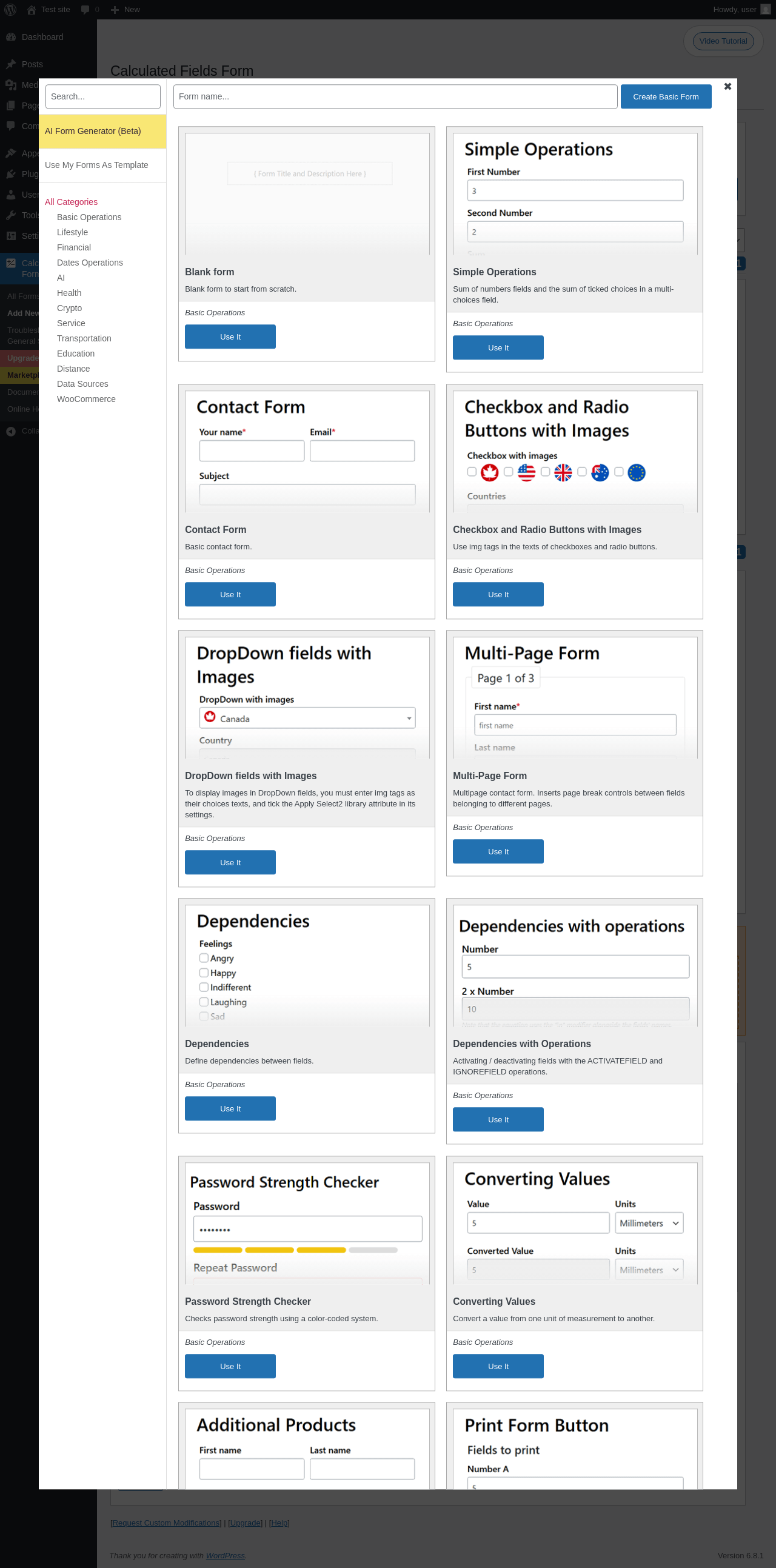Click the plus New icon
Image resolution: width=776 pixels, height=1568 pixels.
coord(115,10)
